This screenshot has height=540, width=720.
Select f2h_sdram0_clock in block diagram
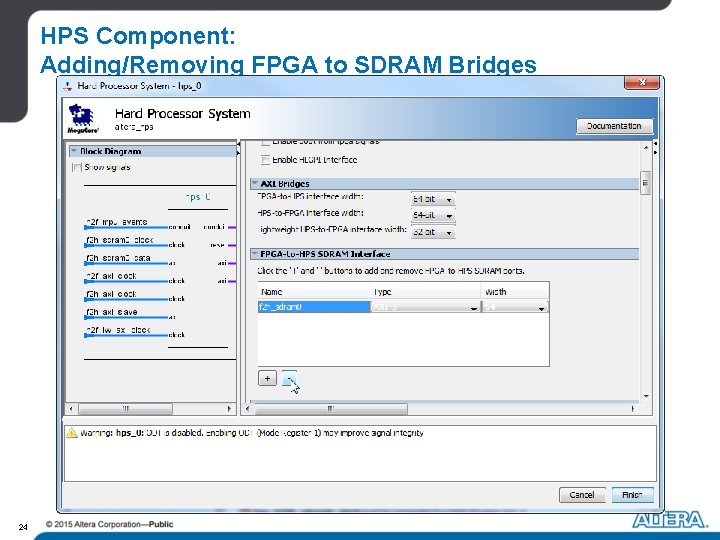click(119, 240)
